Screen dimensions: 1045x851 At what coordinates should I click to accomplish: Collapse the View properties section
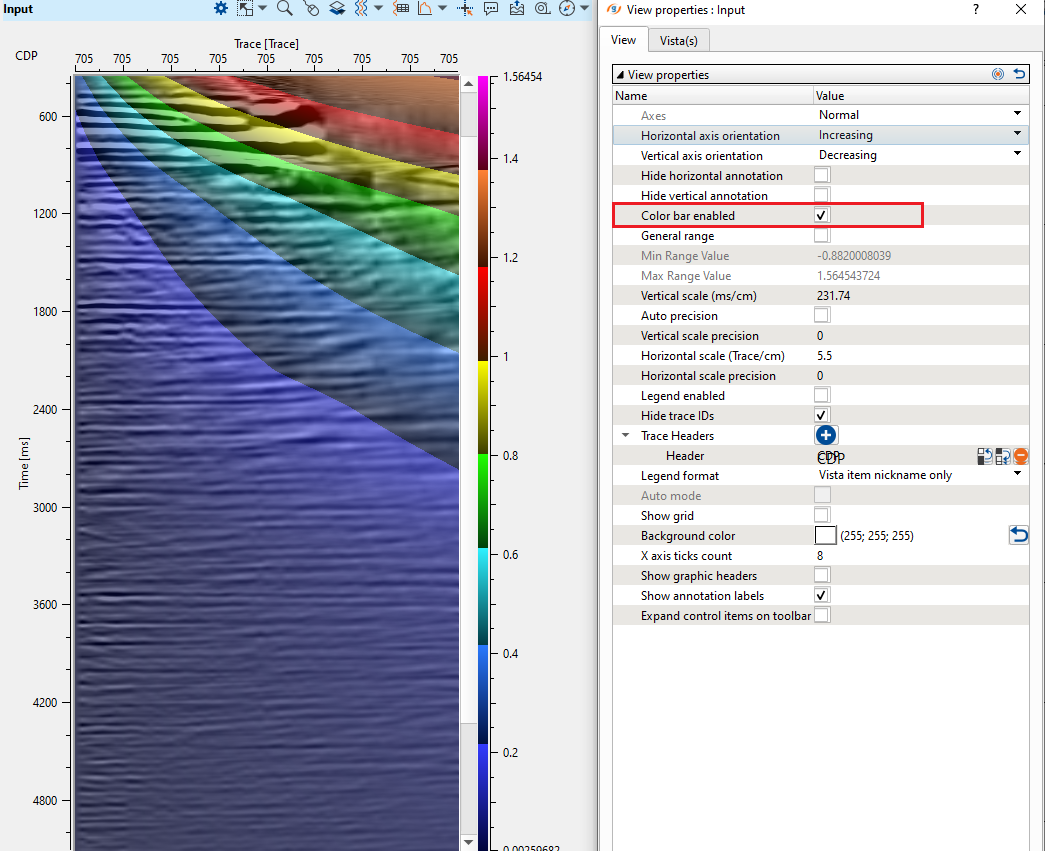pos(621,75)
